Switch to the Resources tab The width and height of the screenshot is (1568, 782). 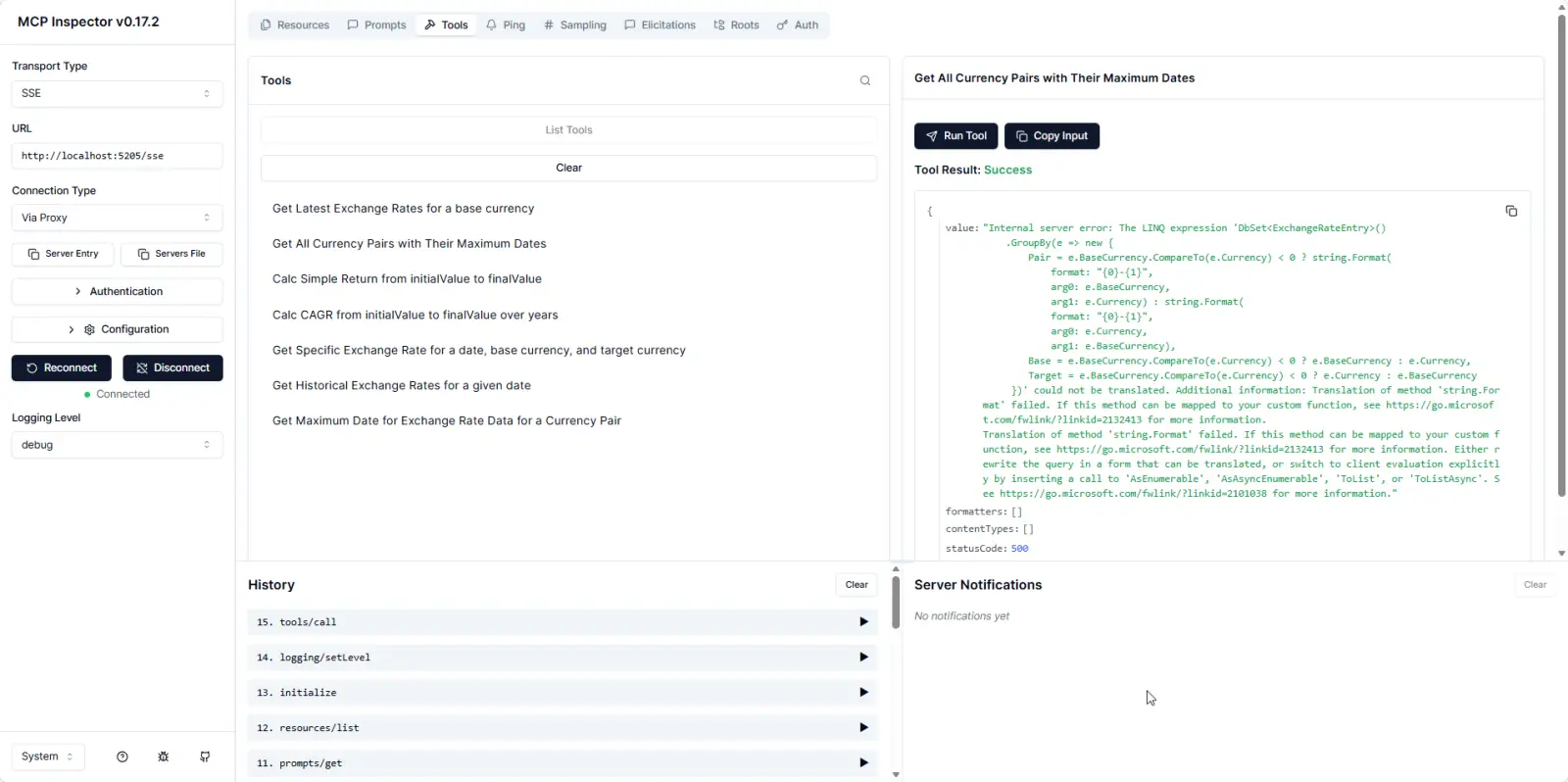[294, 25]
